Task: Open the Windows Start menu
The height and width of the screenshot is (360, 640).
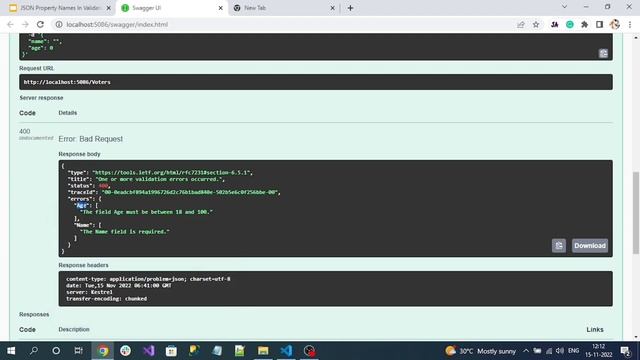Action: 11,351
